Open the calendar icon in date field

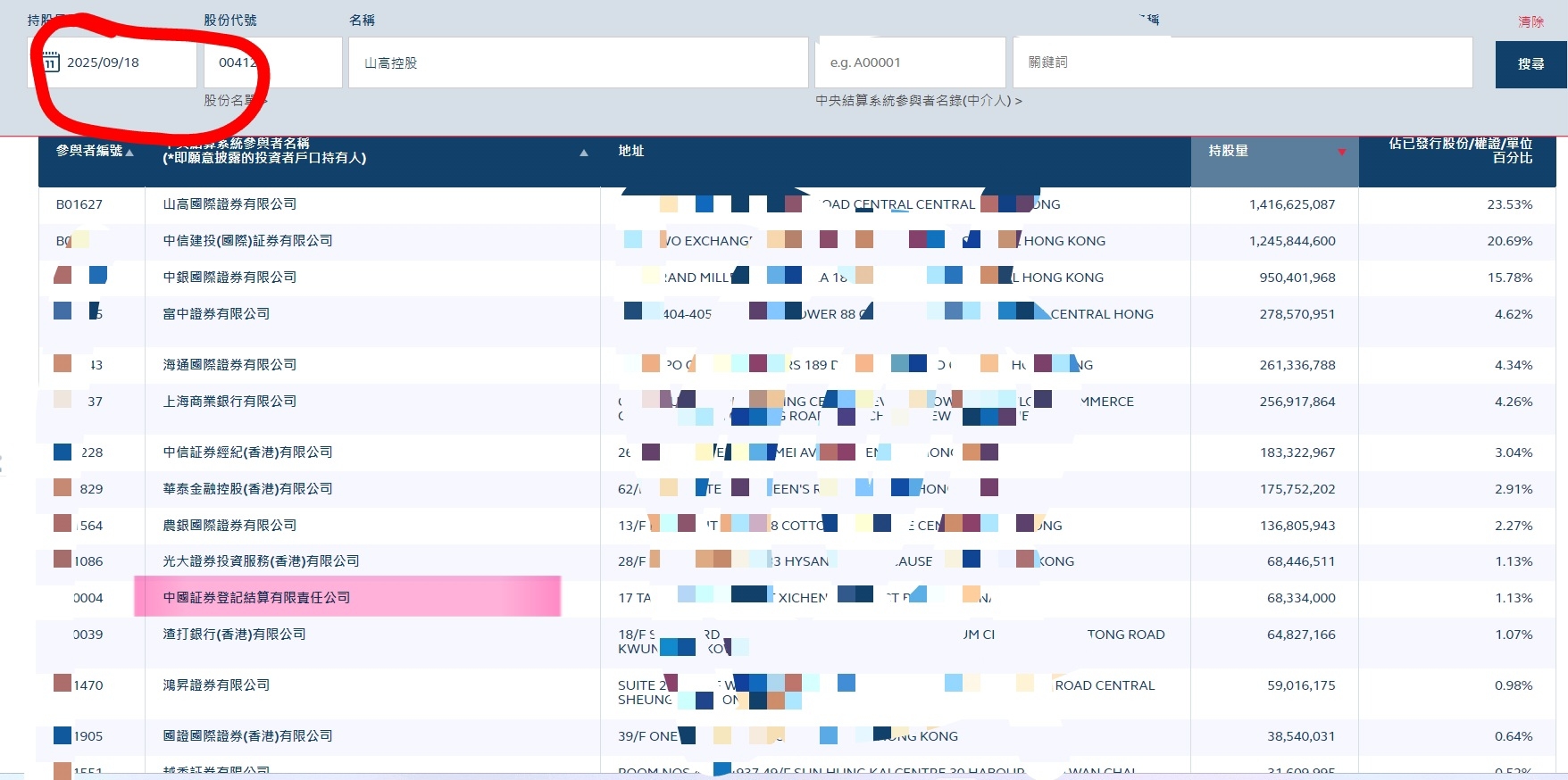(x=51, y=62)
